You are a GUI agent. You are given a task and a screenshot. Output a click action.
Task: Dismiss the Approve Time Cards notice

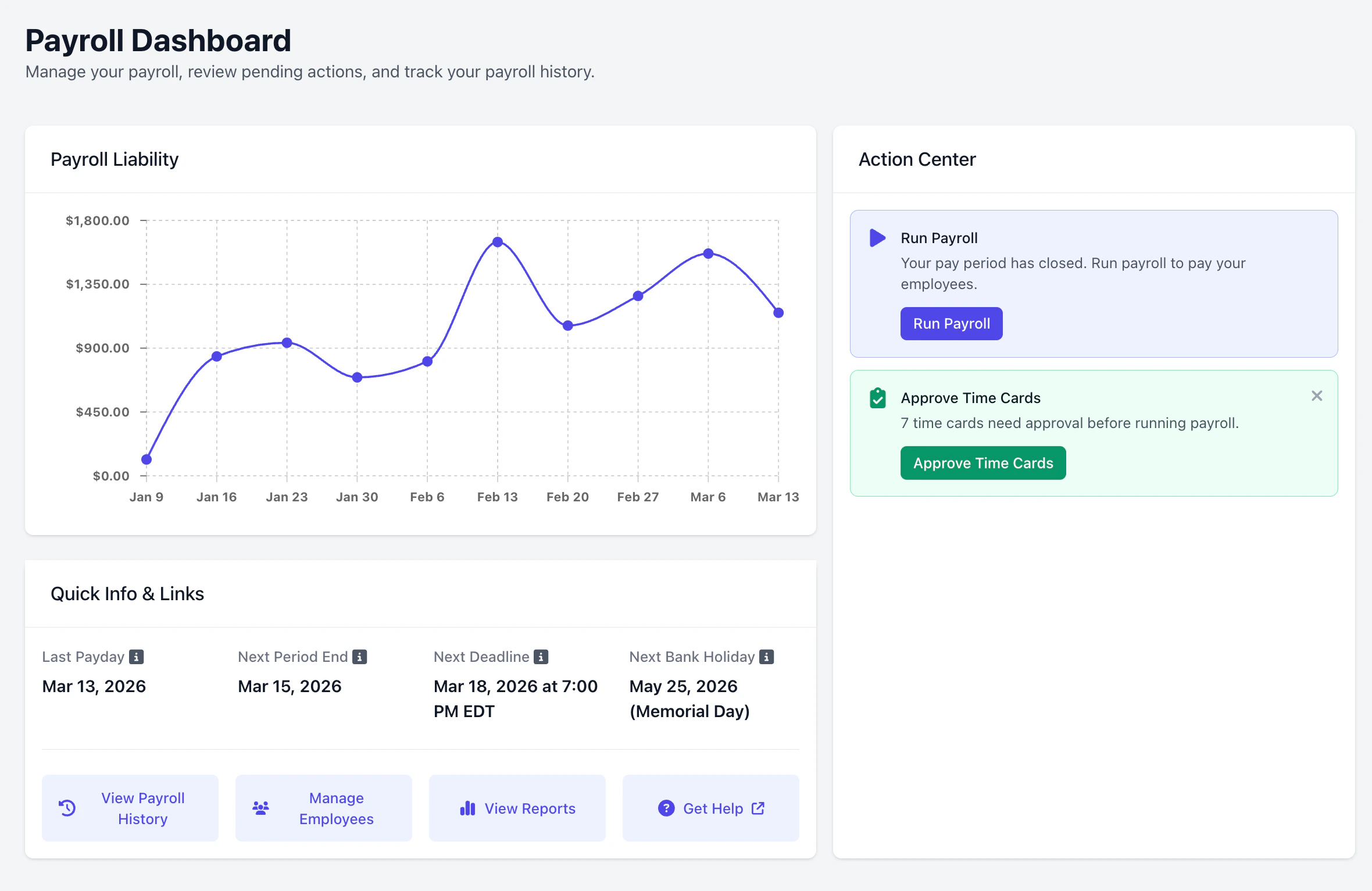click(1317, 396)
